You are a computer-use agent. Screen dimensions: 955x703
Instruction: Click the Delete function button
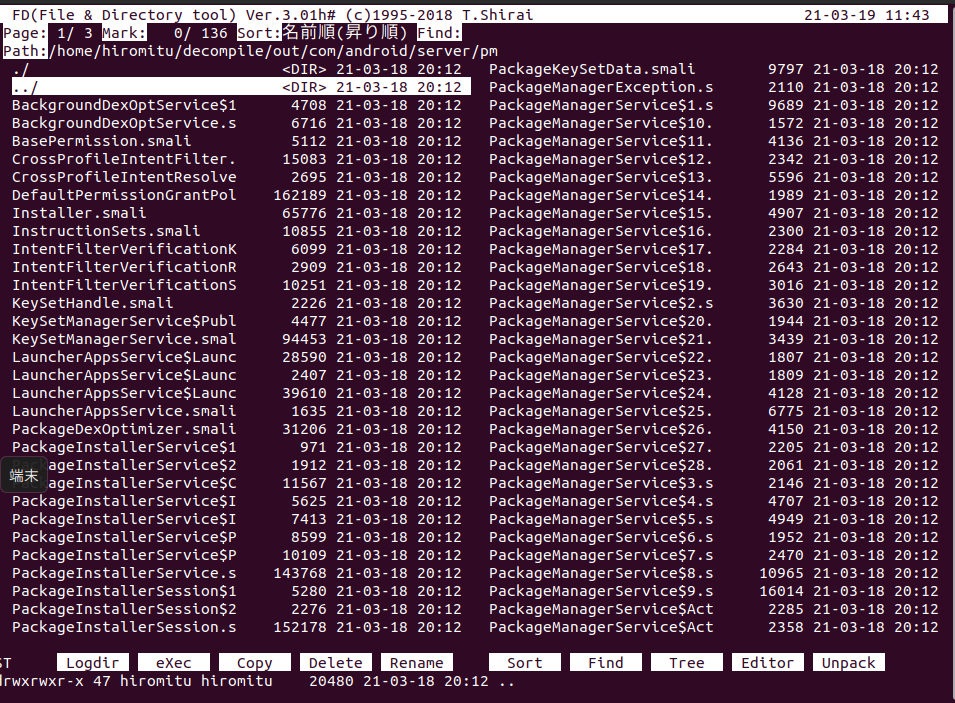click(x=336, y=663)
